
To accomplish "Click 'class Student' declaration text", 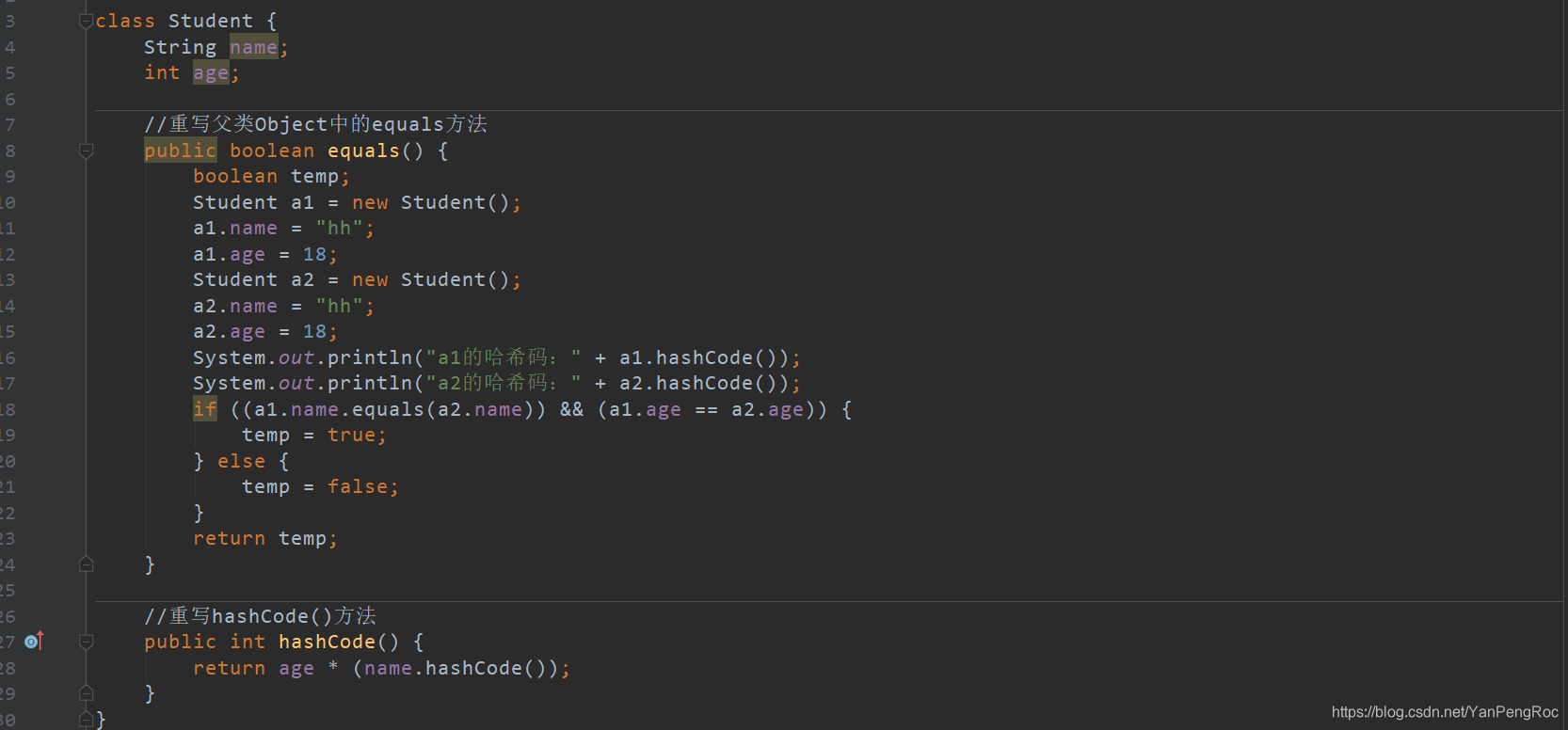I will tap(174, 21).
